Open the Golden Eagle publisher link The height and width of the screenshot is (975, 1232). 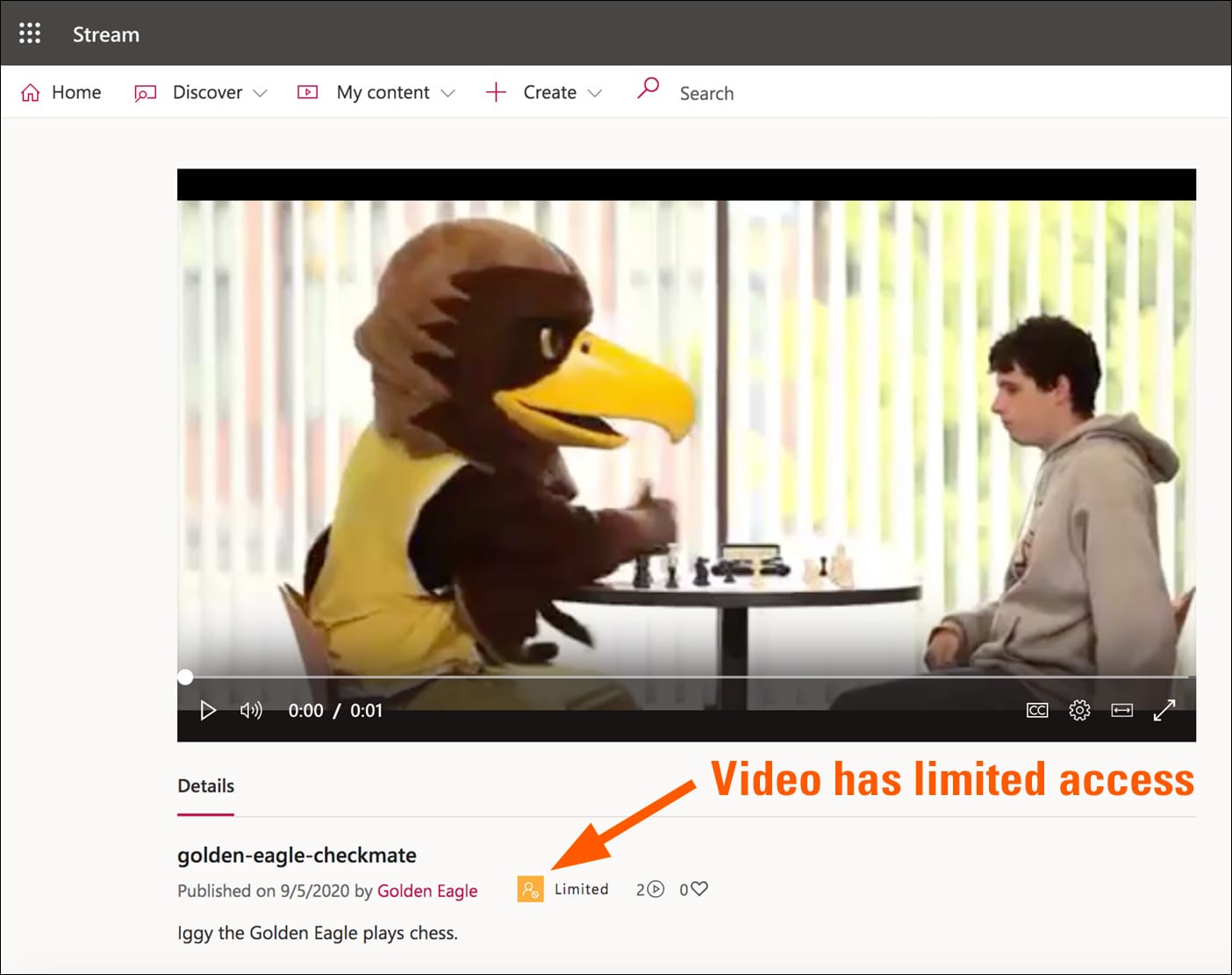pos(427,891)
